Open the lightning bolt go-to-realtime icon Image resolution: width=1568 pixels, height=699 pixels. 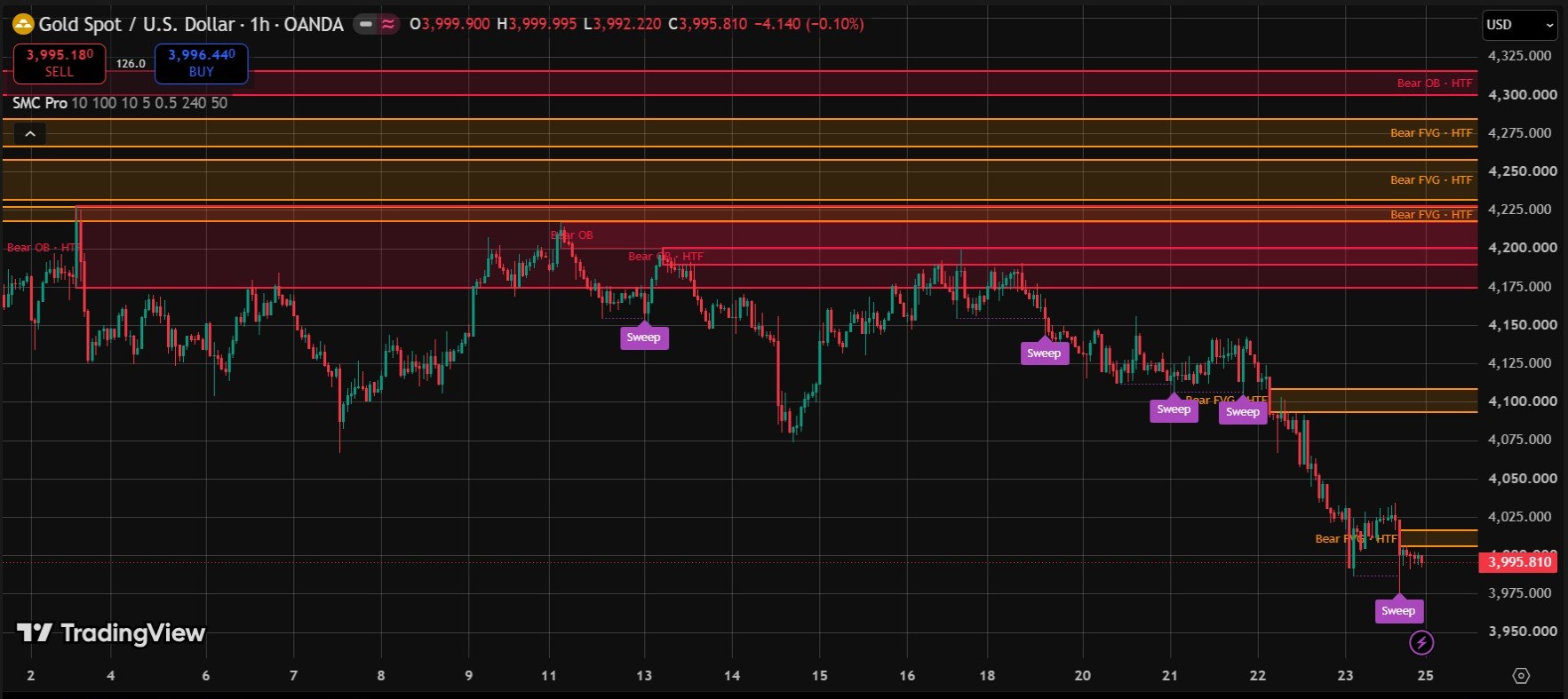(x=1421, y=642)
